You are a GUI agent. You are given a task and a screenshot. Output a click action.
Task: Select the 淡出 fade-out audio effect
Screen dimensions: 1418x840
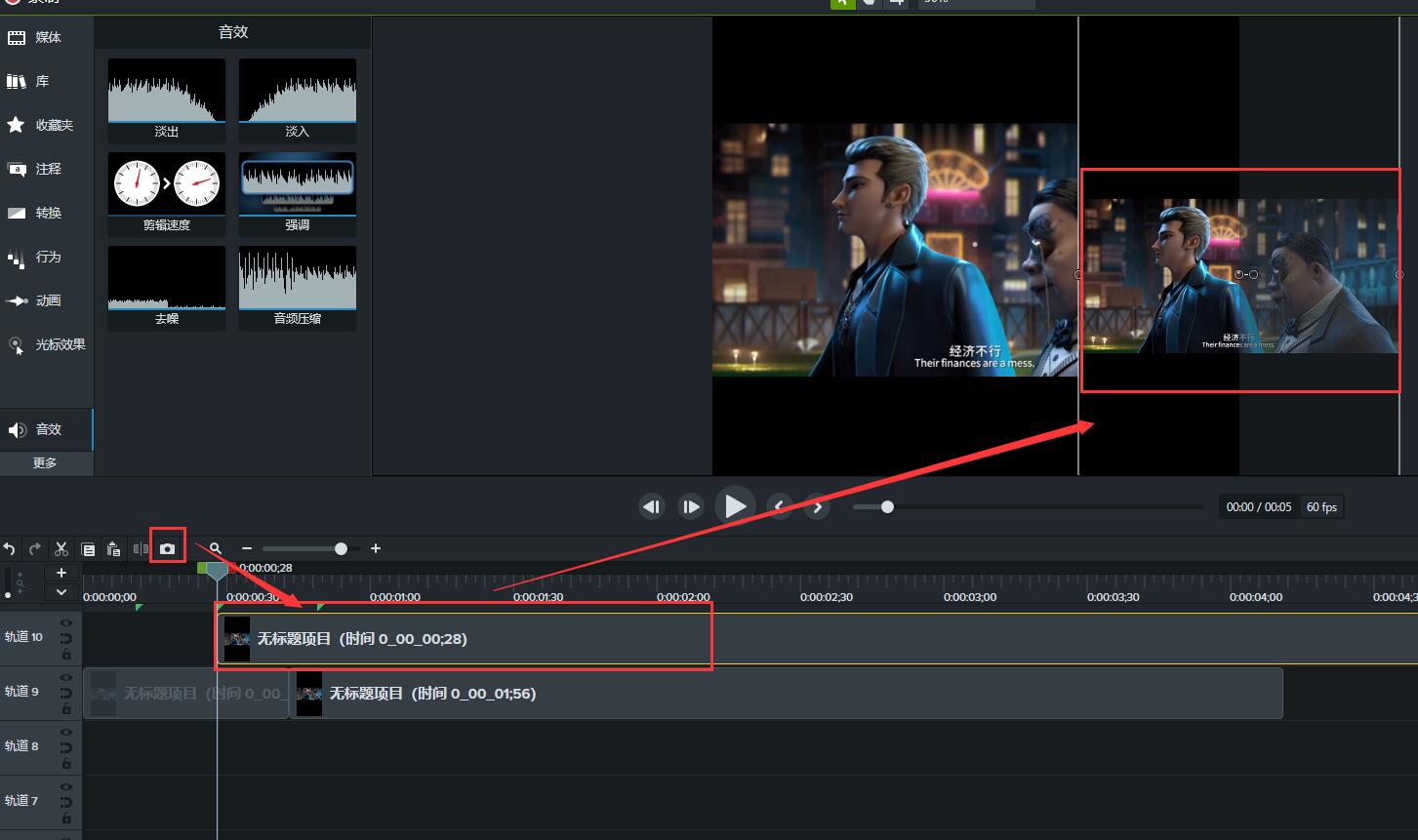[167, 100]
